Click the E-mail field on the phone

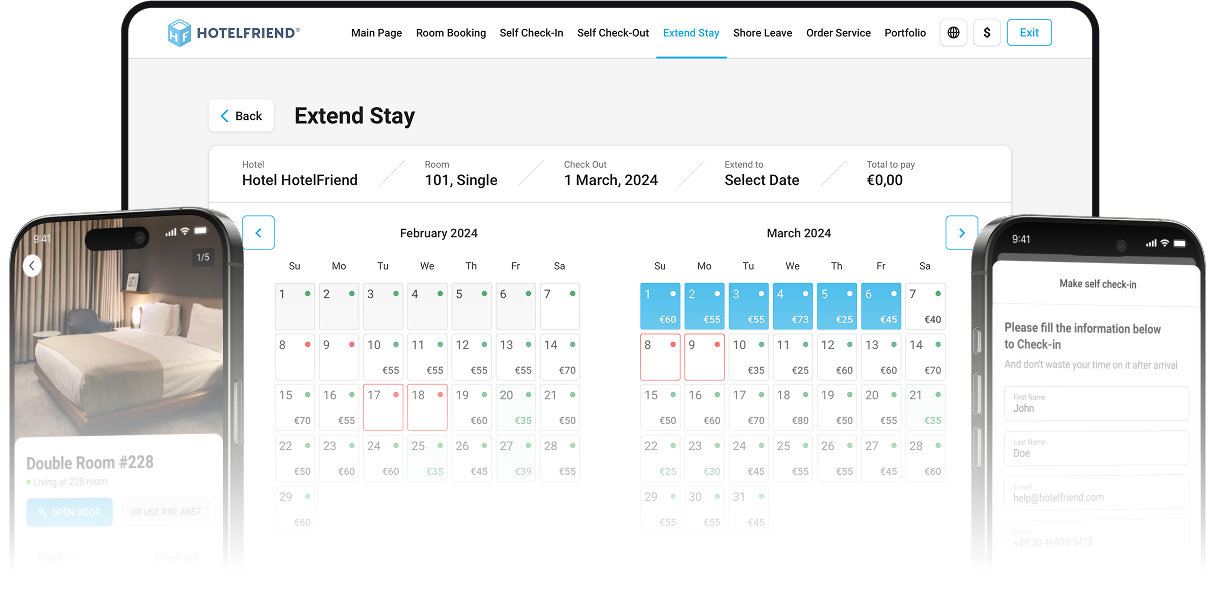pyautogui.click(x=1096, y=492)
